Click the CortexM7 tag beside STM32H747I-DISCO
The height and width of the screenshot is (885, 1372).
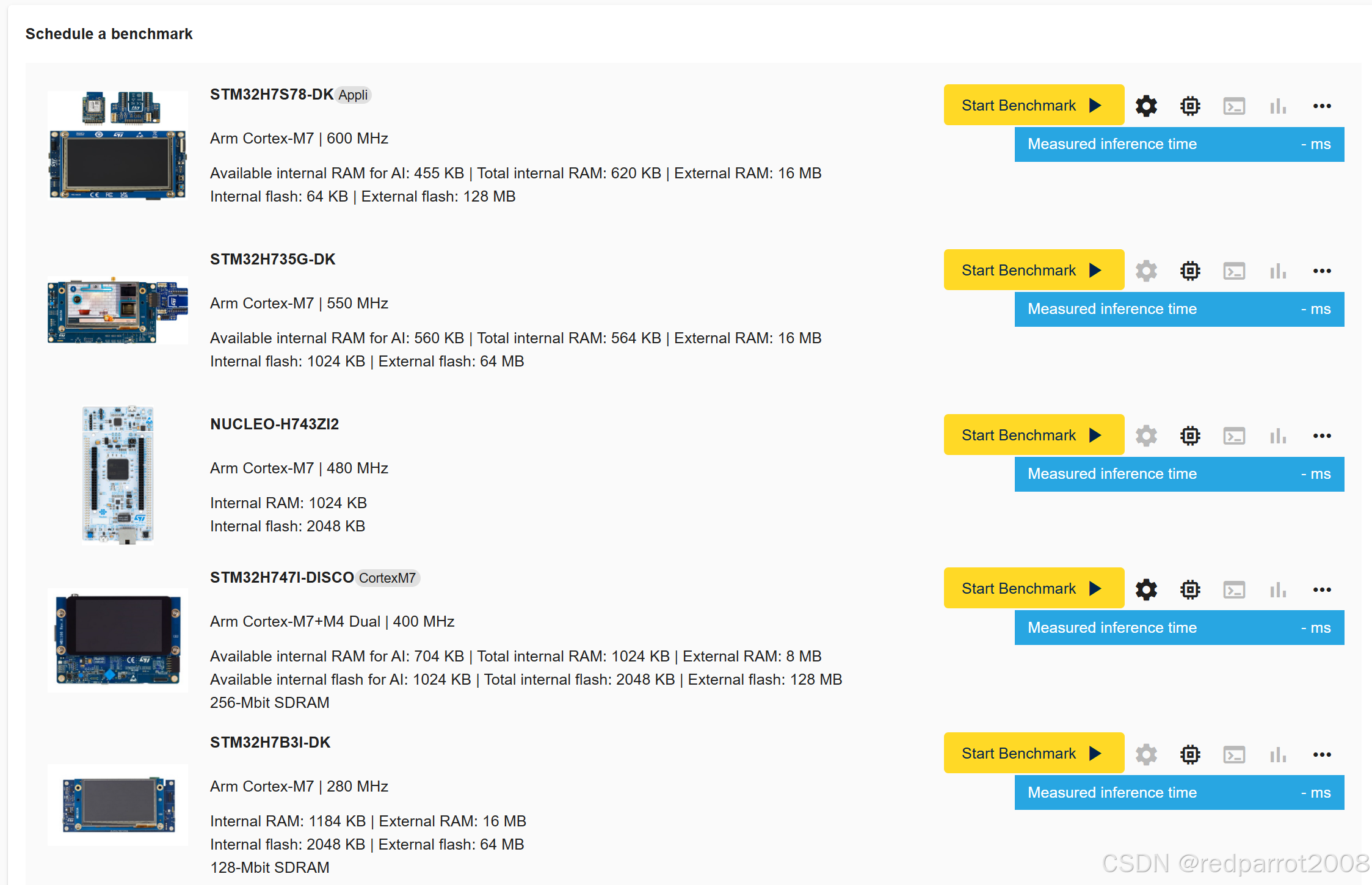point(387,578)
